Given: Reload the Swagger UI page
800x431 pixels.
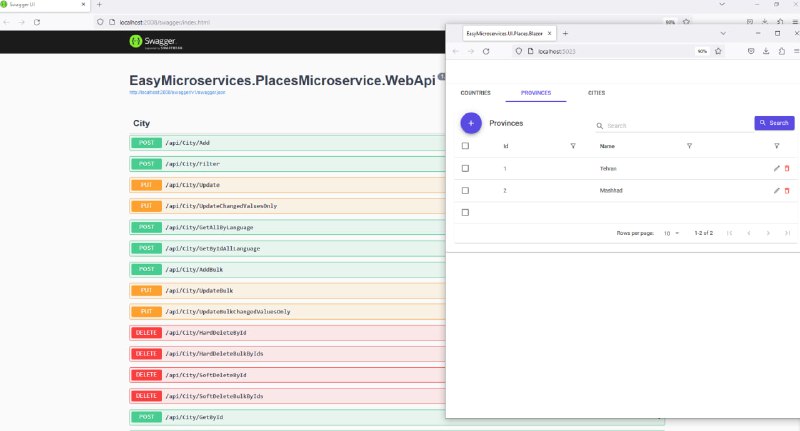Looking at the screenshot, I should pos(37,22).
